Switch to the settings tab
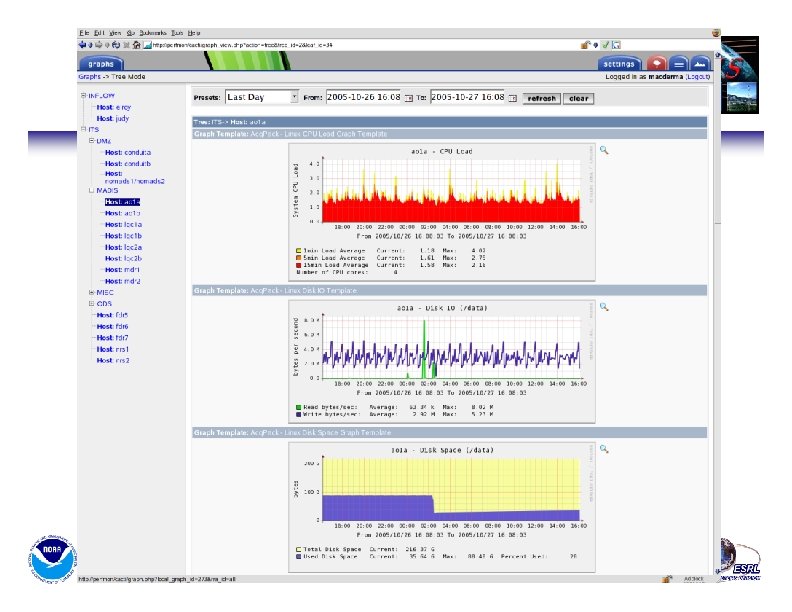Screen dimensions: 792x612 [x=619, y=64]
